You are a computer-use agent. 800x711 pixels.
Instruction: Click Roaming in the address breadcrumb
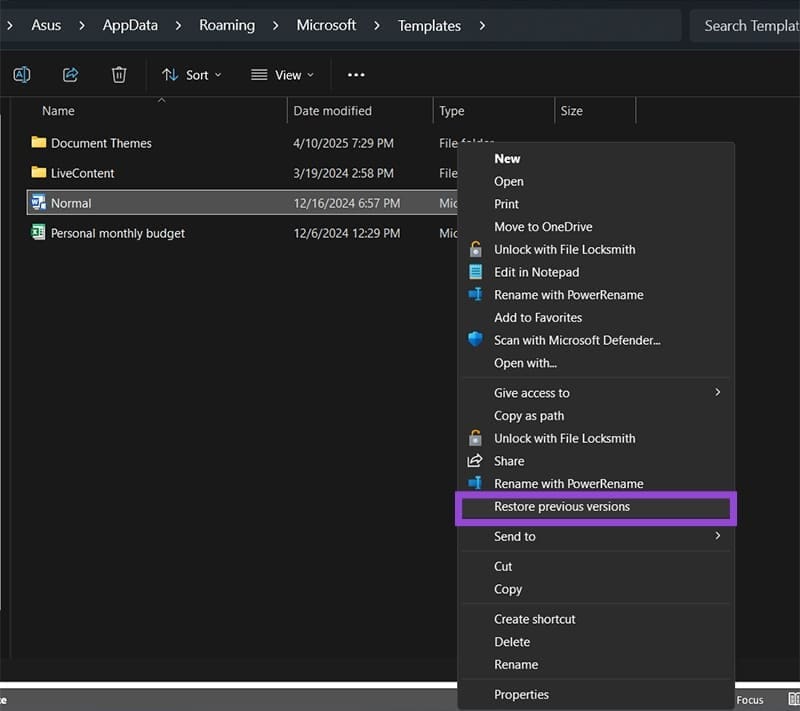pyautogui.click(x=227, y=25)
